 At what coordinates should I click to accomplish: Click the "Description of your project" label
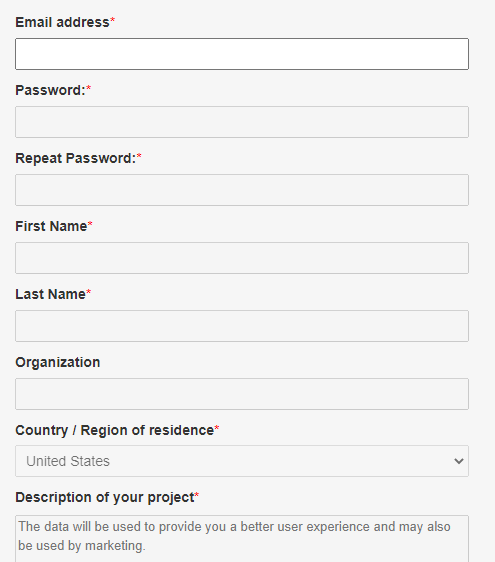105,497
